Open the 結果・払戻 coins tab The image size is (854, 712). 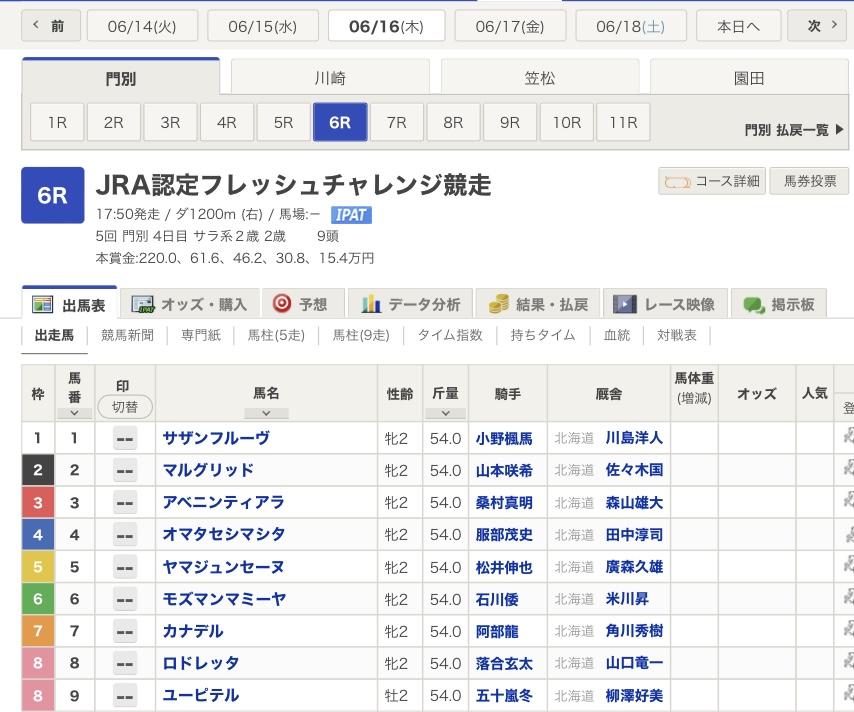538,304
